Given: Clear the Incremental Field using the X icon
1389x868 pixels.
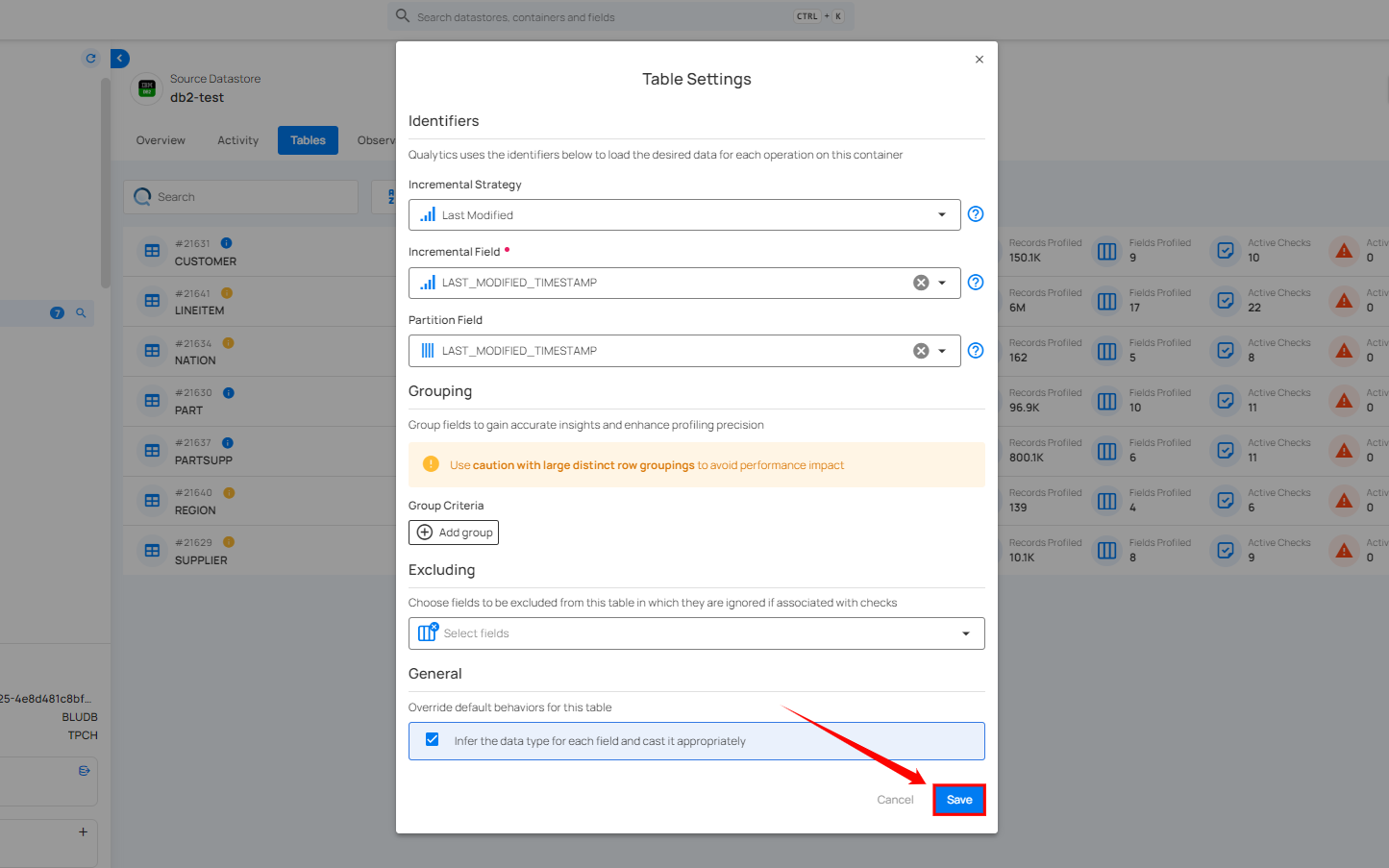Looking at the screenshot, I should click(920, 282).
